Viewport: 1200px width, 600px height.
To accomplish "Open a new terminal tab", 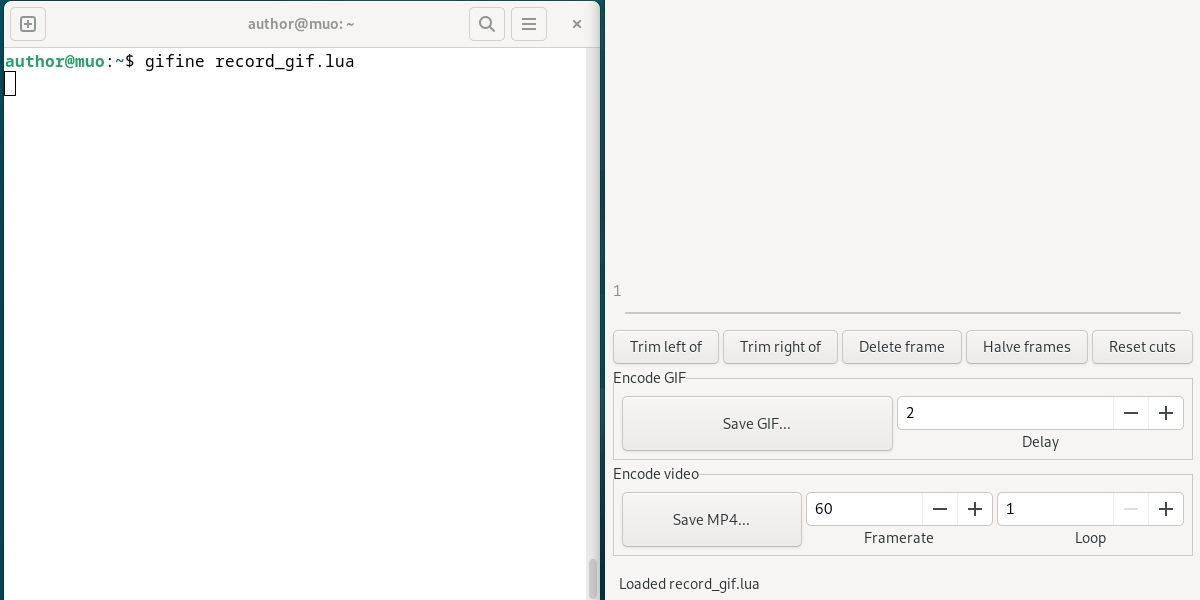I will [27, 23].
